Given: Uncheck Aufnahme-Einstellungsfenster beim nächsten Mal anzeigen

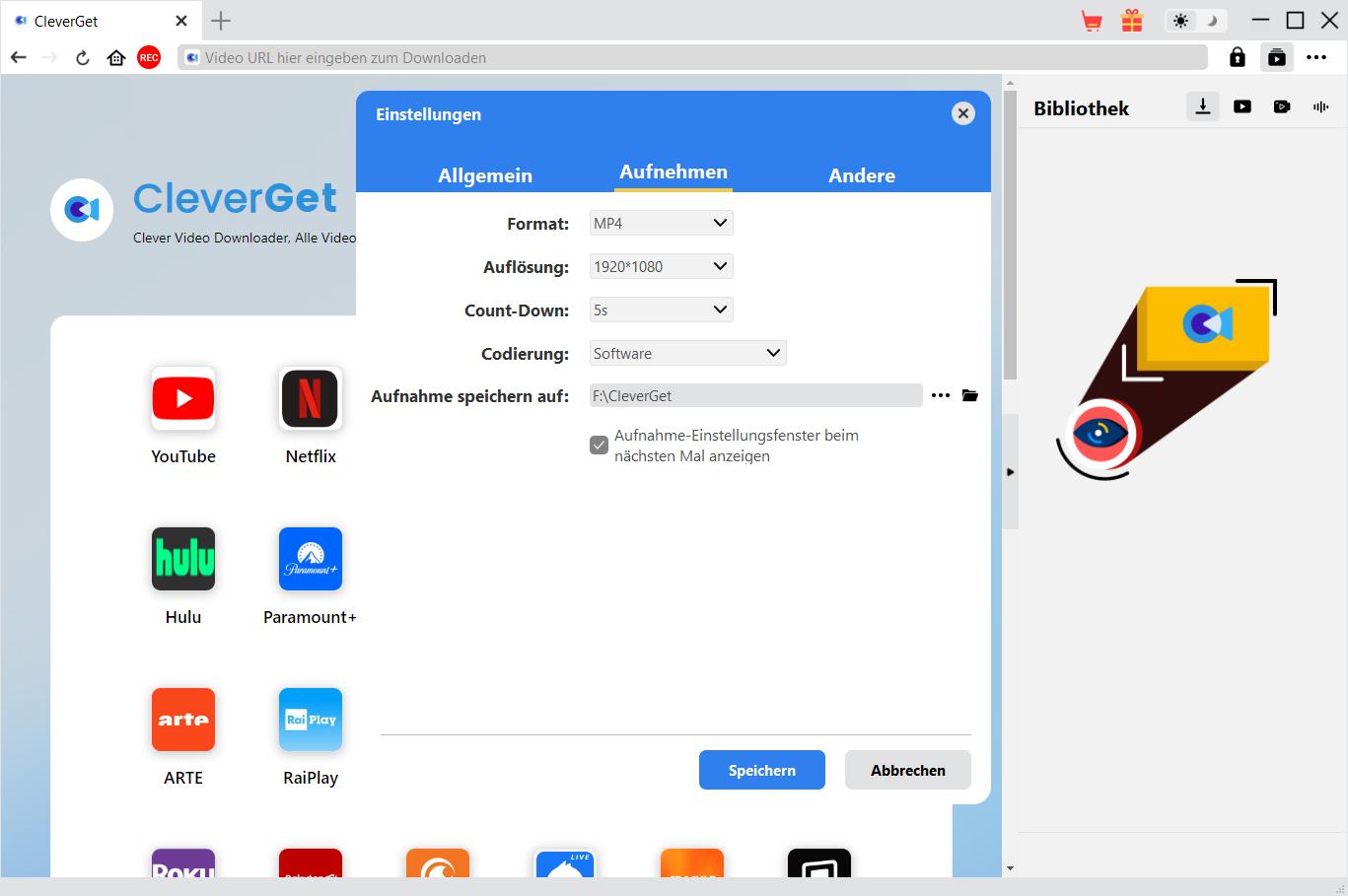Looking at the screenshot, I should click(599, 446).
